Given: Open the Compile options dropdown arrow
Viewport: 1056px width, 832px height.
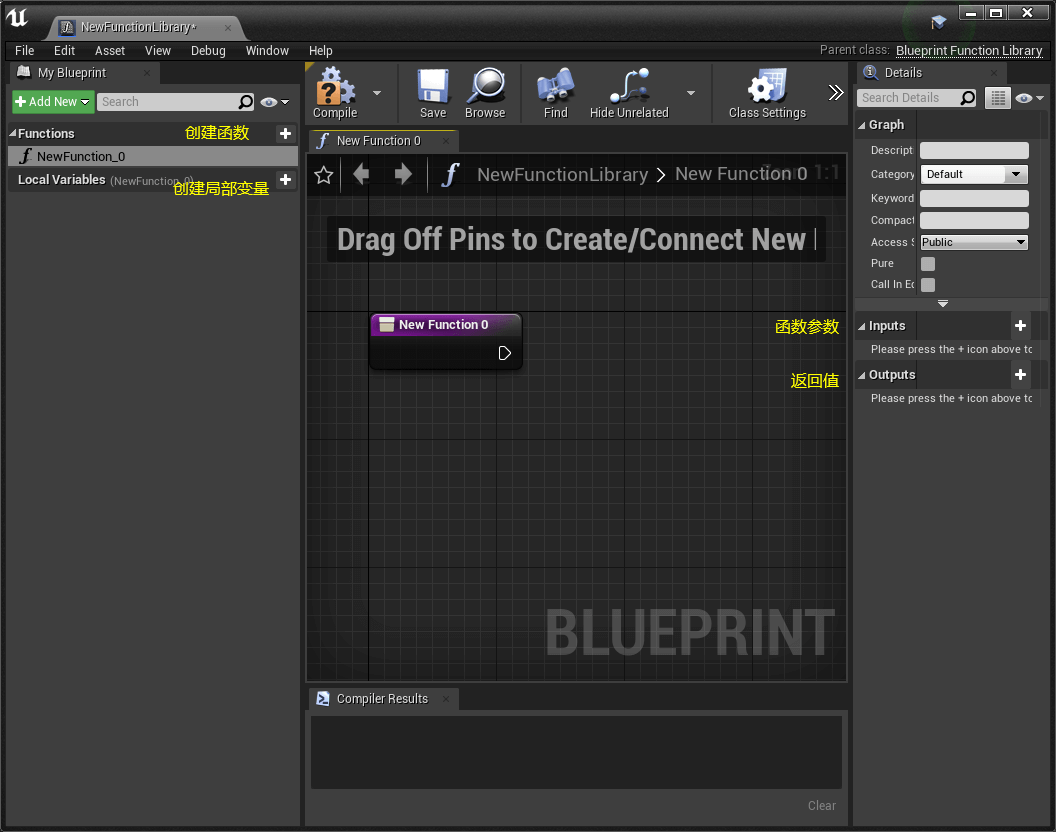Looking at the screenshot, I should tap(377, 93).
